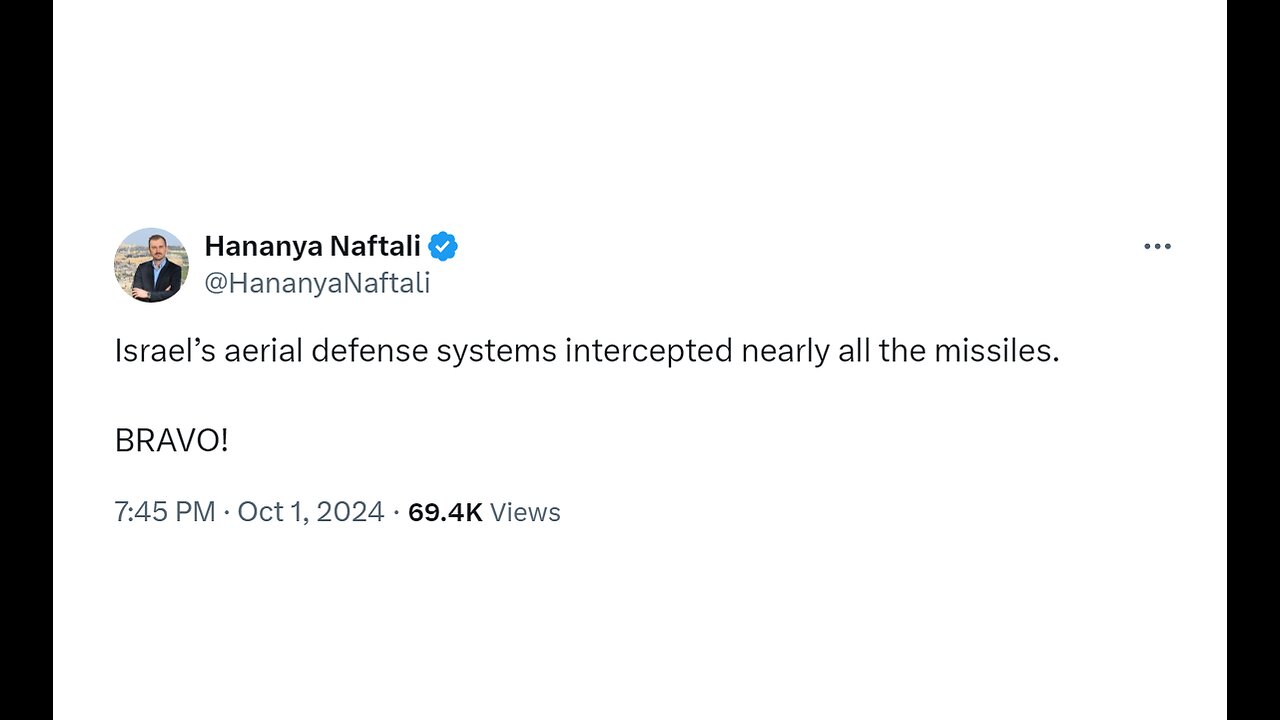Click the black bar on the right edge

(x=1253, y=360)
